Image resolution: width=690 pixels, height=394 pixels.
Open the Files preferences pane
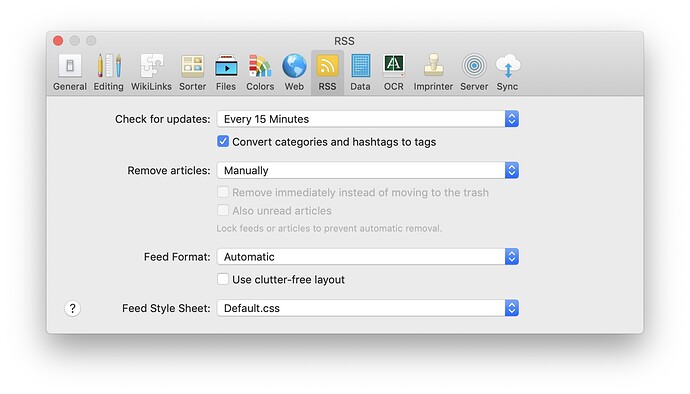(x=226, y=73)
